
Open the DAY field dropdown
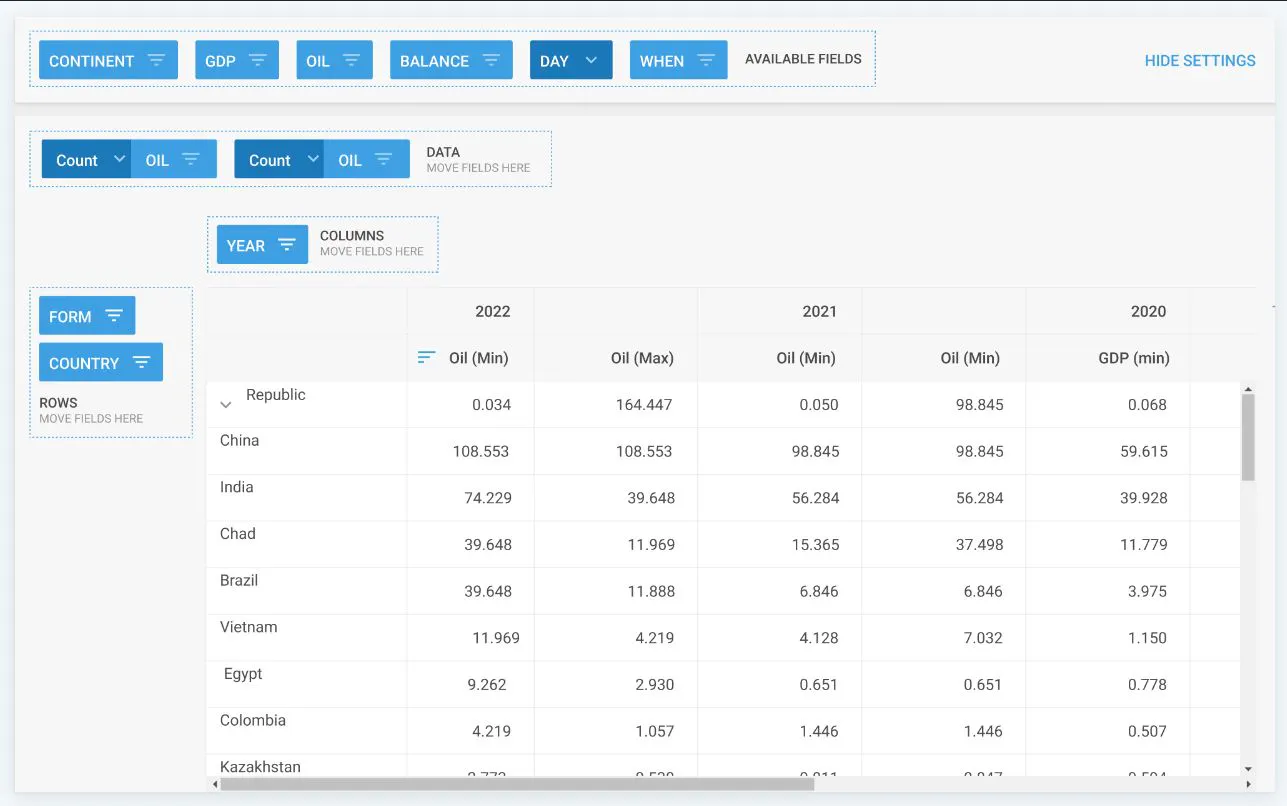tap(591, 61)
